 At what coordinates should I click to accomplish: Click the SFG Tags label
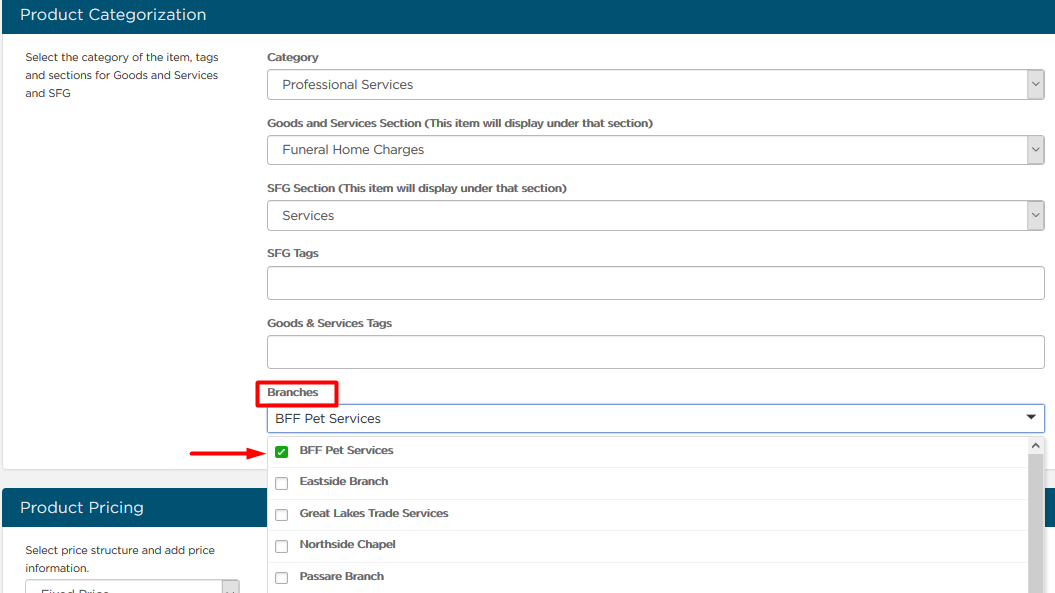[293, 253]
